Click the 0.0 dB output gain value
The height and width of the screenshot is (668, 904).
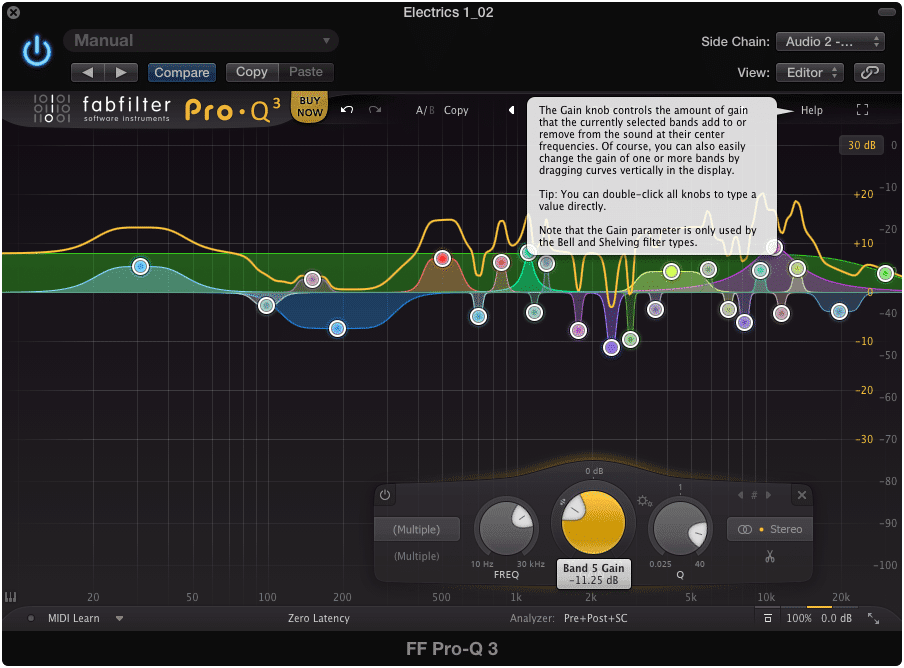point(836,618)
